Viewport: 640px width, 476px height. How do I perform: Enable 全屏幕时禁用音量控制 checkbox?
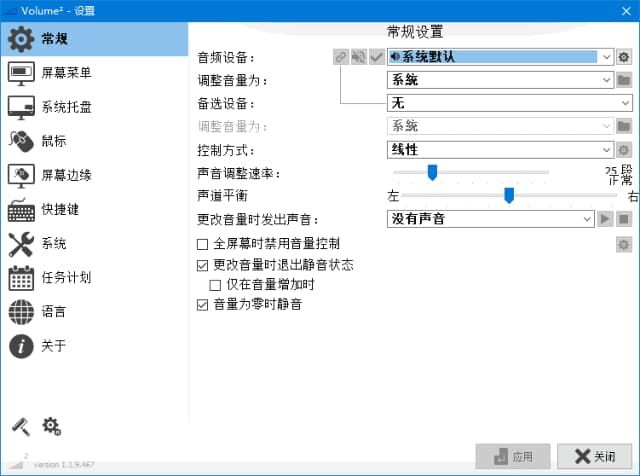pyautogui.click(x=203, y=244)
